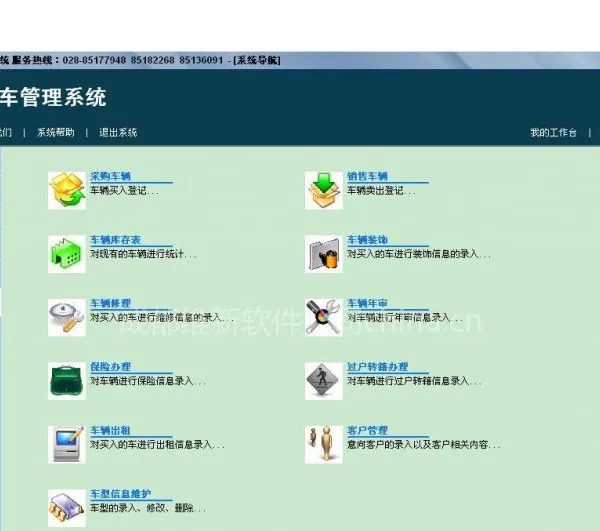
Task: Open the 采购车辆 box icon
Action: [x=67, y=190]
